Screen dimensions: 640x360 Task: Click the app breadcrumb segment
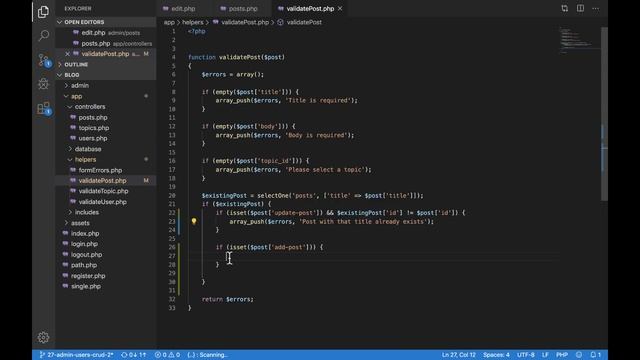[169, 22]
